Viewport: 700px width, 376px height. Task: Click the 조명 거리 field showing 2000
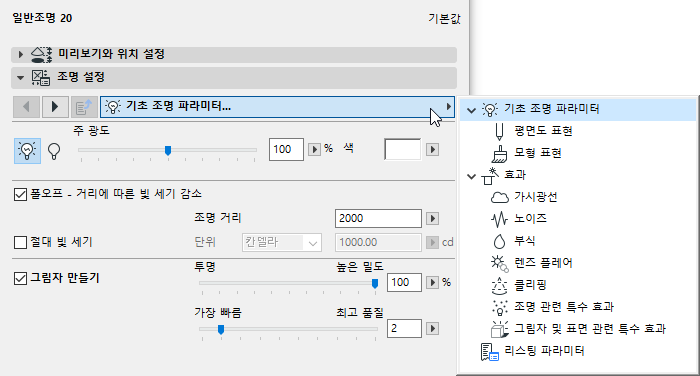pyautogui.click(x=378, y=218)
